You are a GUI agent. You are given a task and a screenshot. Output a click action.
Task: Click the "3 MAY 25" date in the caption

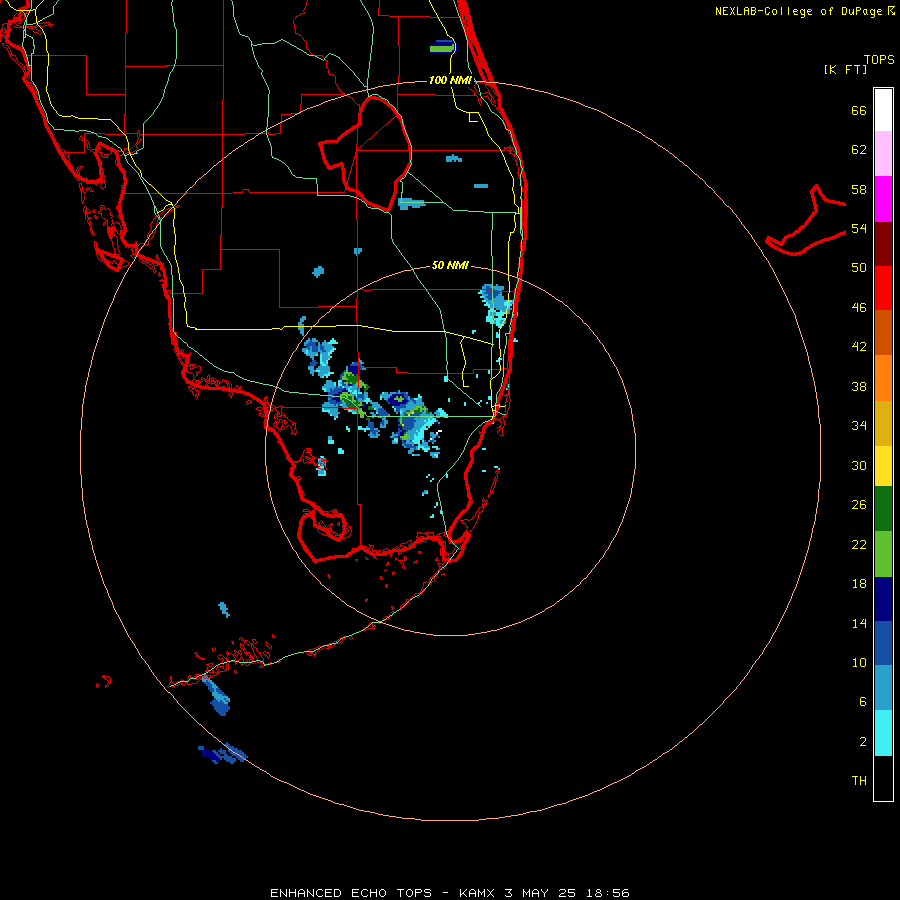(x=540, y=893)
